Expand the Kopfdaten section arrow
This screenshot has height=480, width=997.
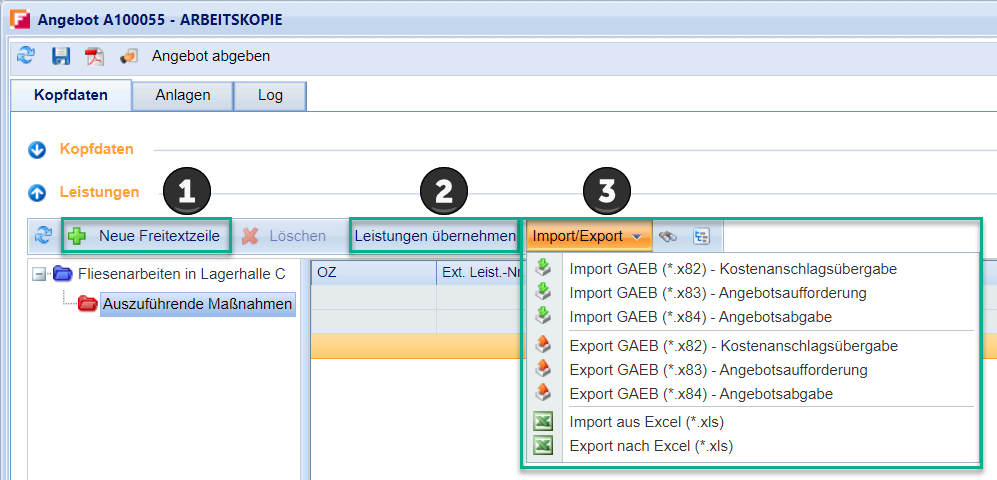pyautogui.click(x=38, y=150)
